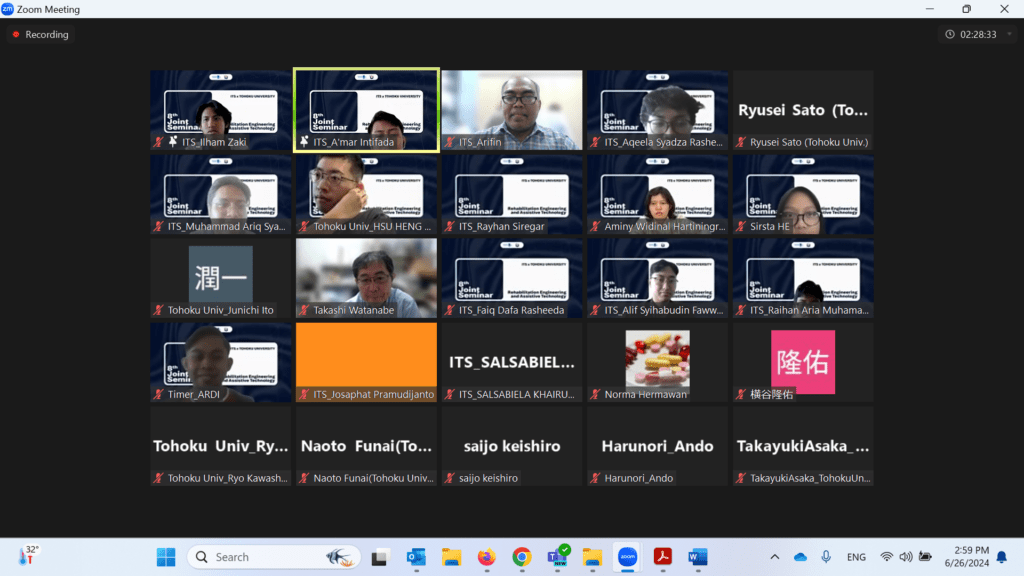
Task: Open the notification bell in system tray
Action: (1001, 557)
